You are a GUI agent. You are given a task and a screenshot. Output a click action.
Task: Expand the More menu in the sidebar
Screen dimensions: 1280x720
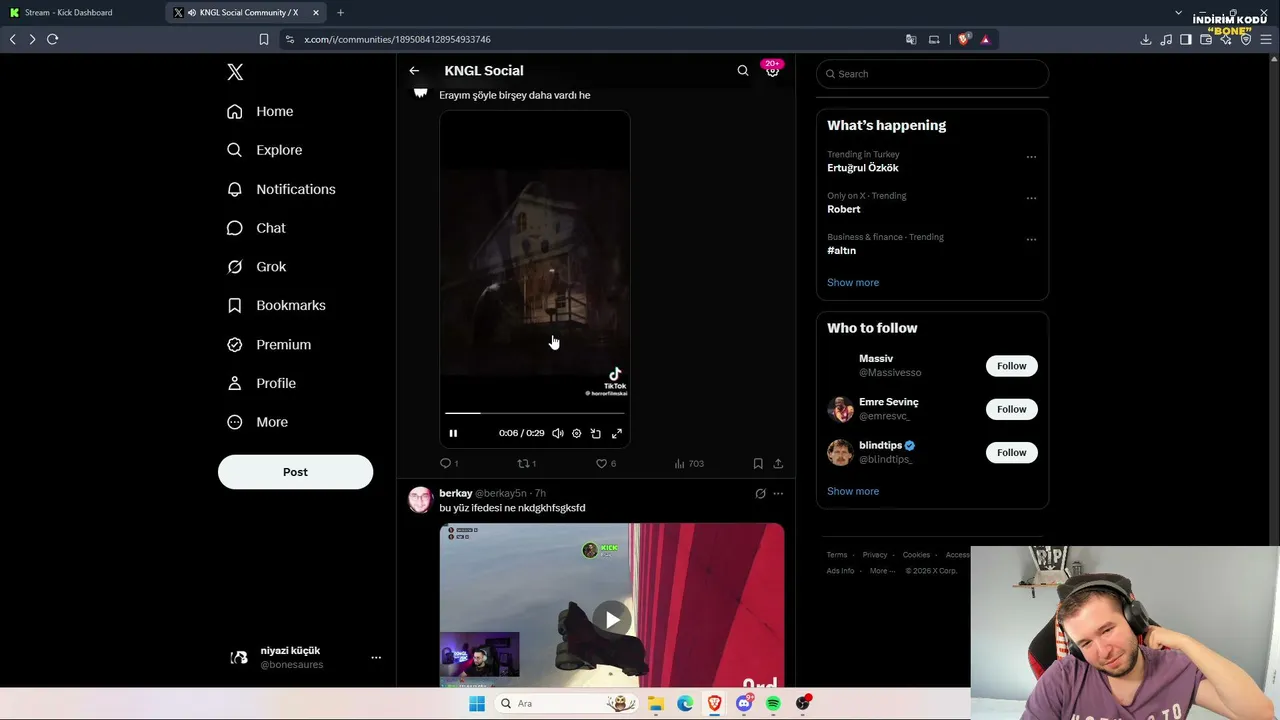(x=257, y=422)
